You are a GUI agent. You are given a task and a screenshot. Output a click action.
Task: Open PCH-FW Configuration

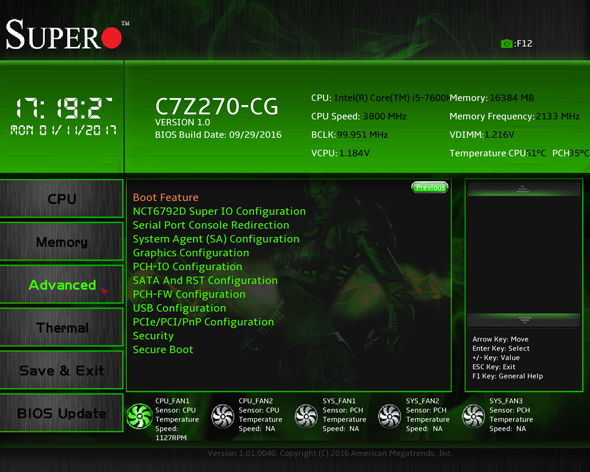[189, 294]
